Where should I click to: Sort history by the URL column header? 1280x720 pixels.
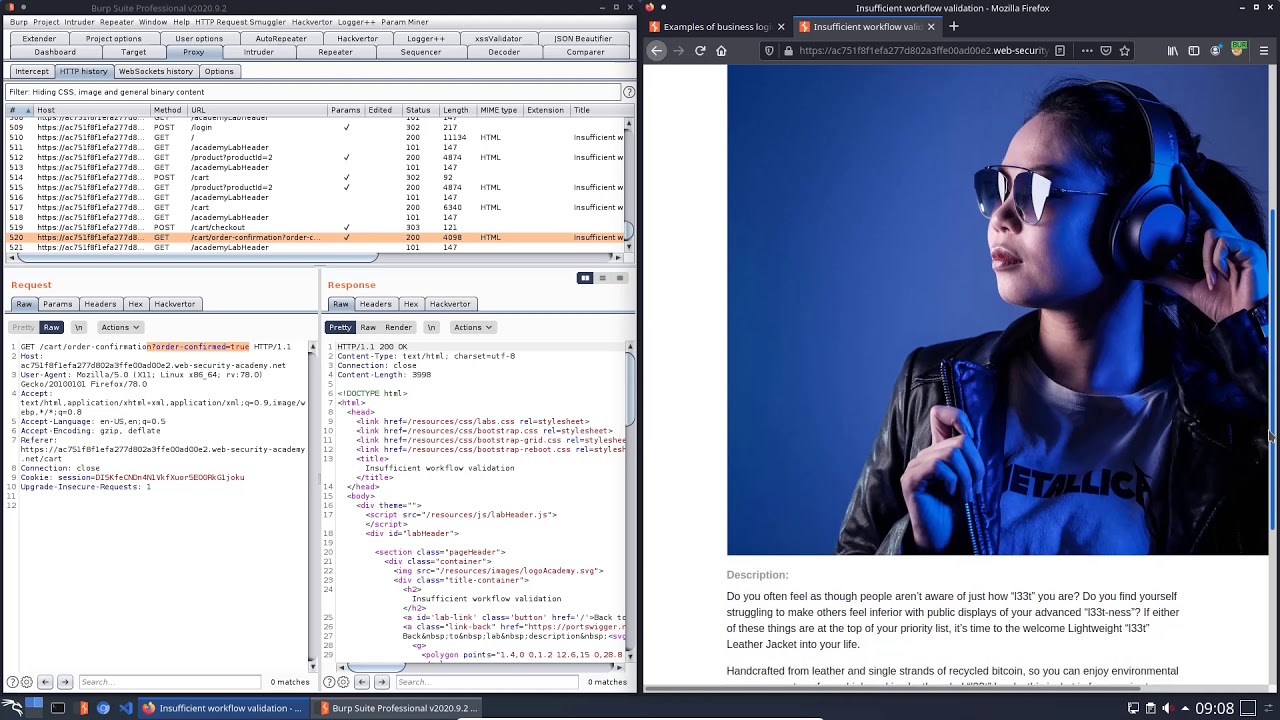click(257, 110)
